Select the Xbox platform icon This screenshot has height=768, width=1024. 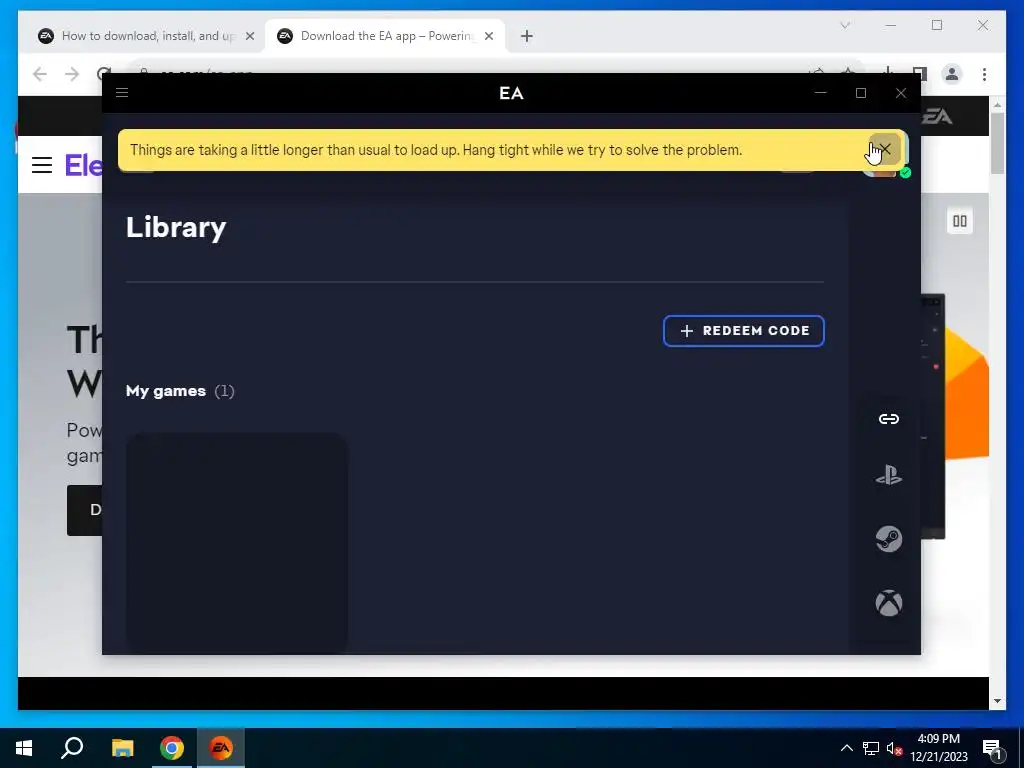click(888, 603)
